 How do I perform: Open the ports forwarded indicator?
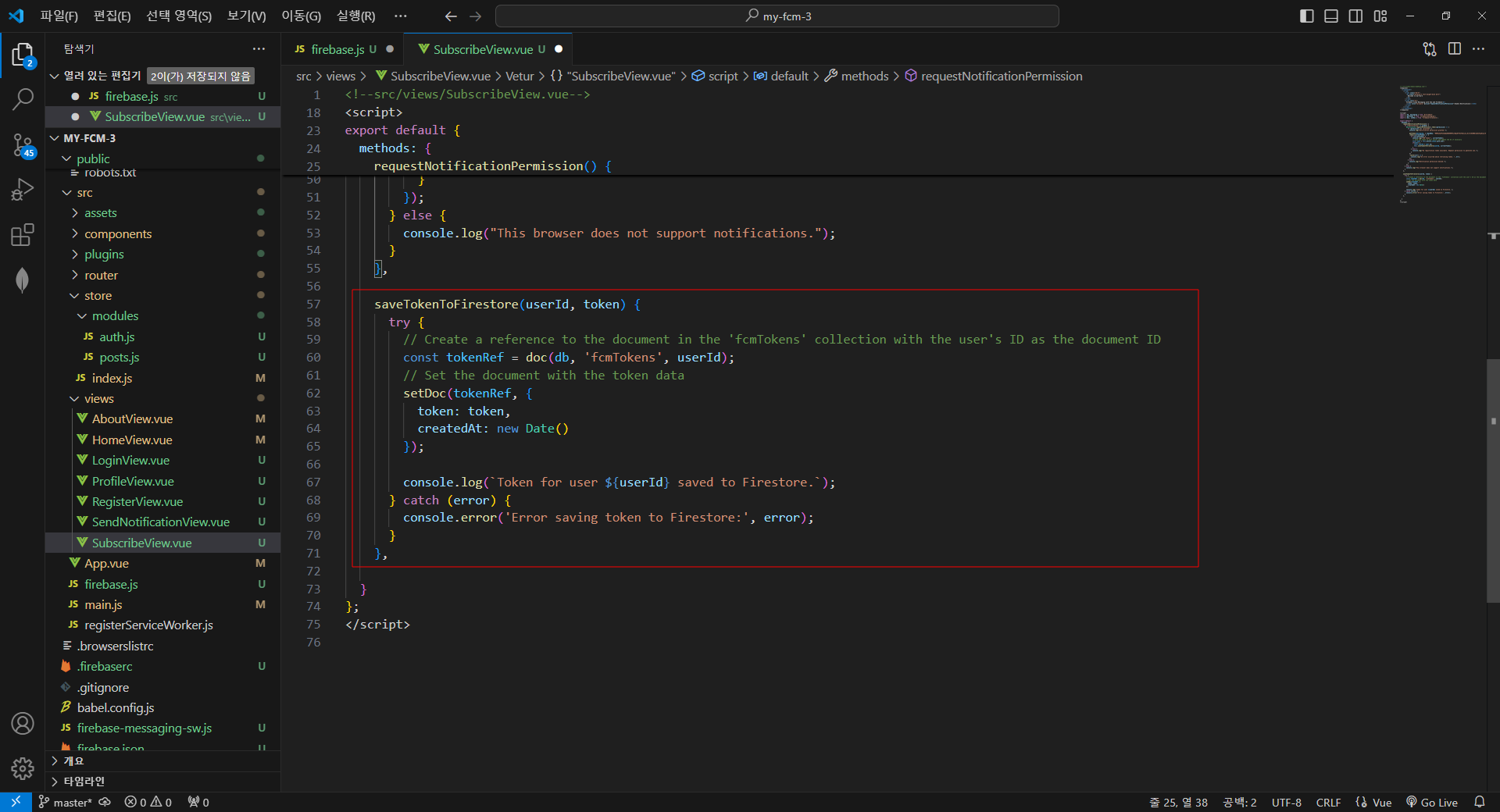click(198, 802)
